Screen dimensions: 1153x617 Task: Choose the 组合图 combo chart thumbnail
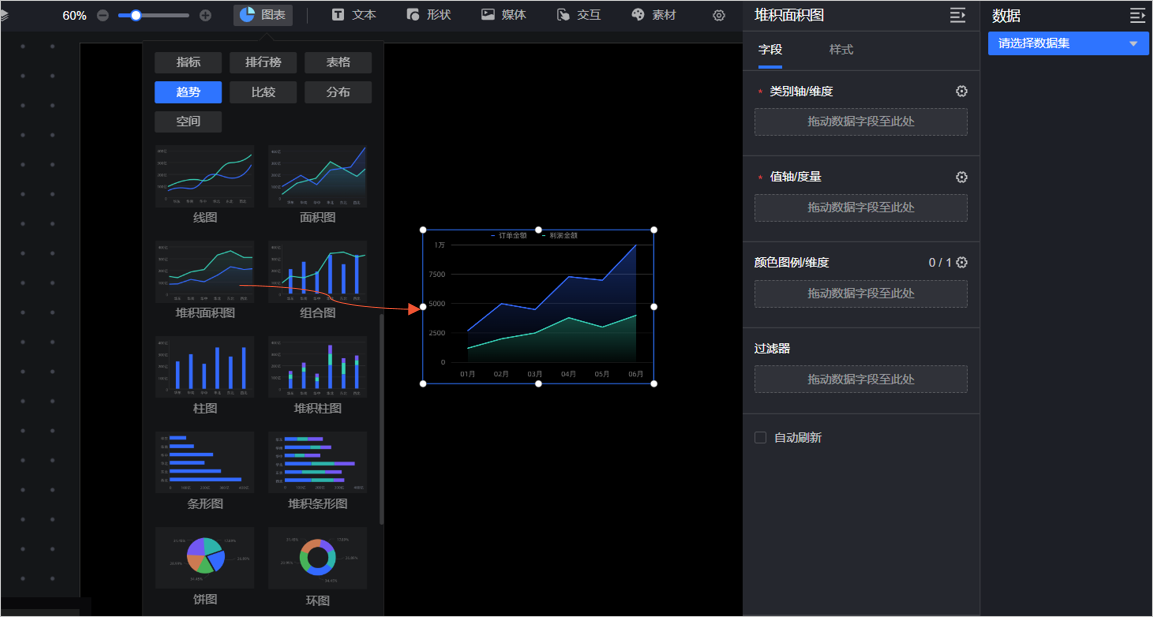(x=318, y=271)
